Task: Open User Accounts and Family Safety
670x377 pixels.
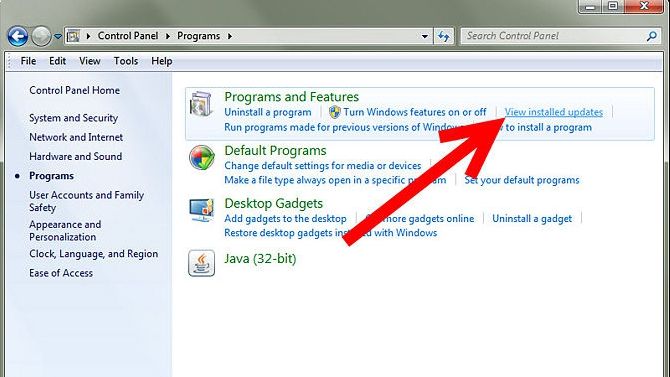Action: click(86, 201)
